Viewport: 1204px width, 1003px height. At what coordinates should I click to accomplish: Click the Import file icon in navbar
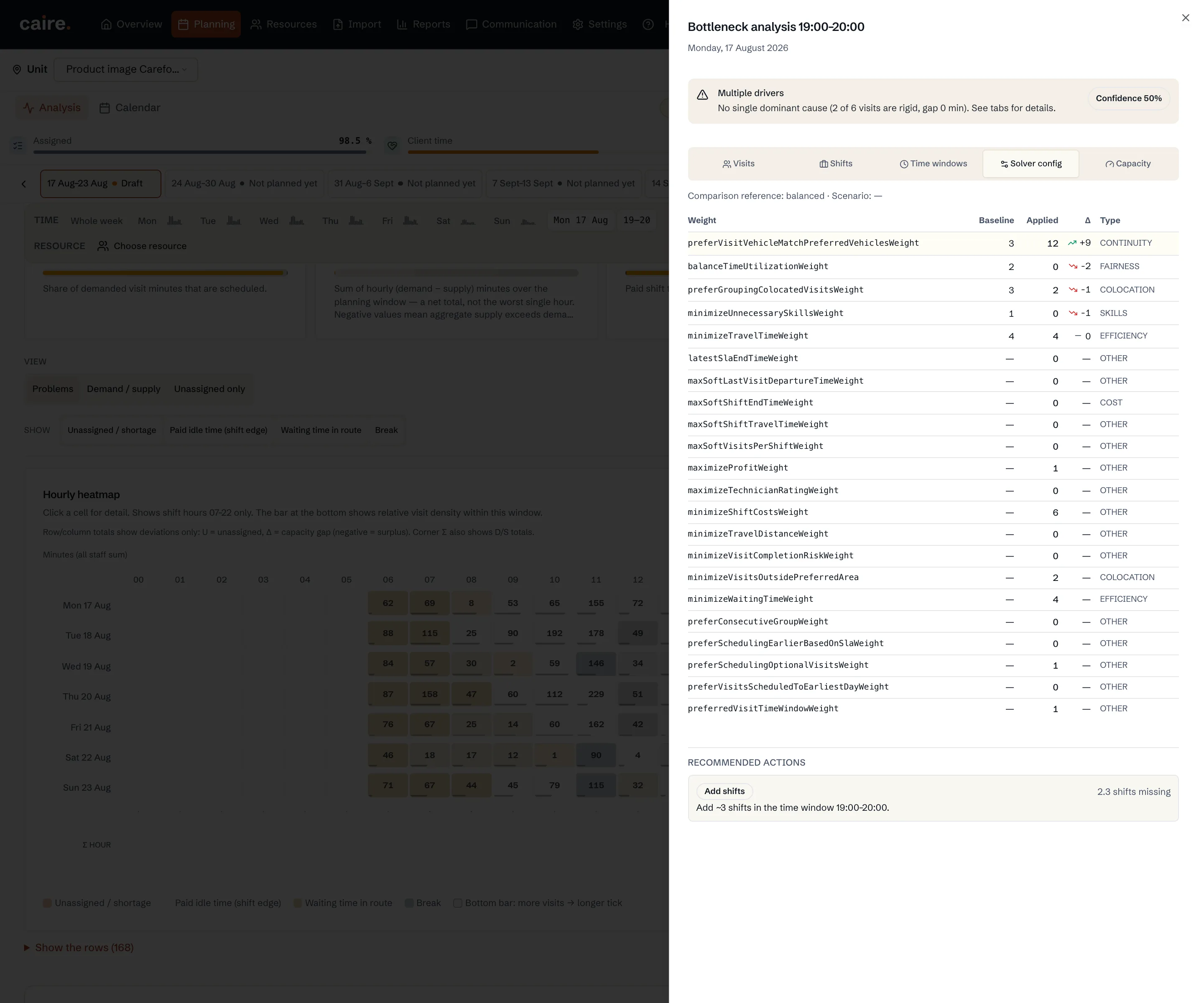click(338, 24)
